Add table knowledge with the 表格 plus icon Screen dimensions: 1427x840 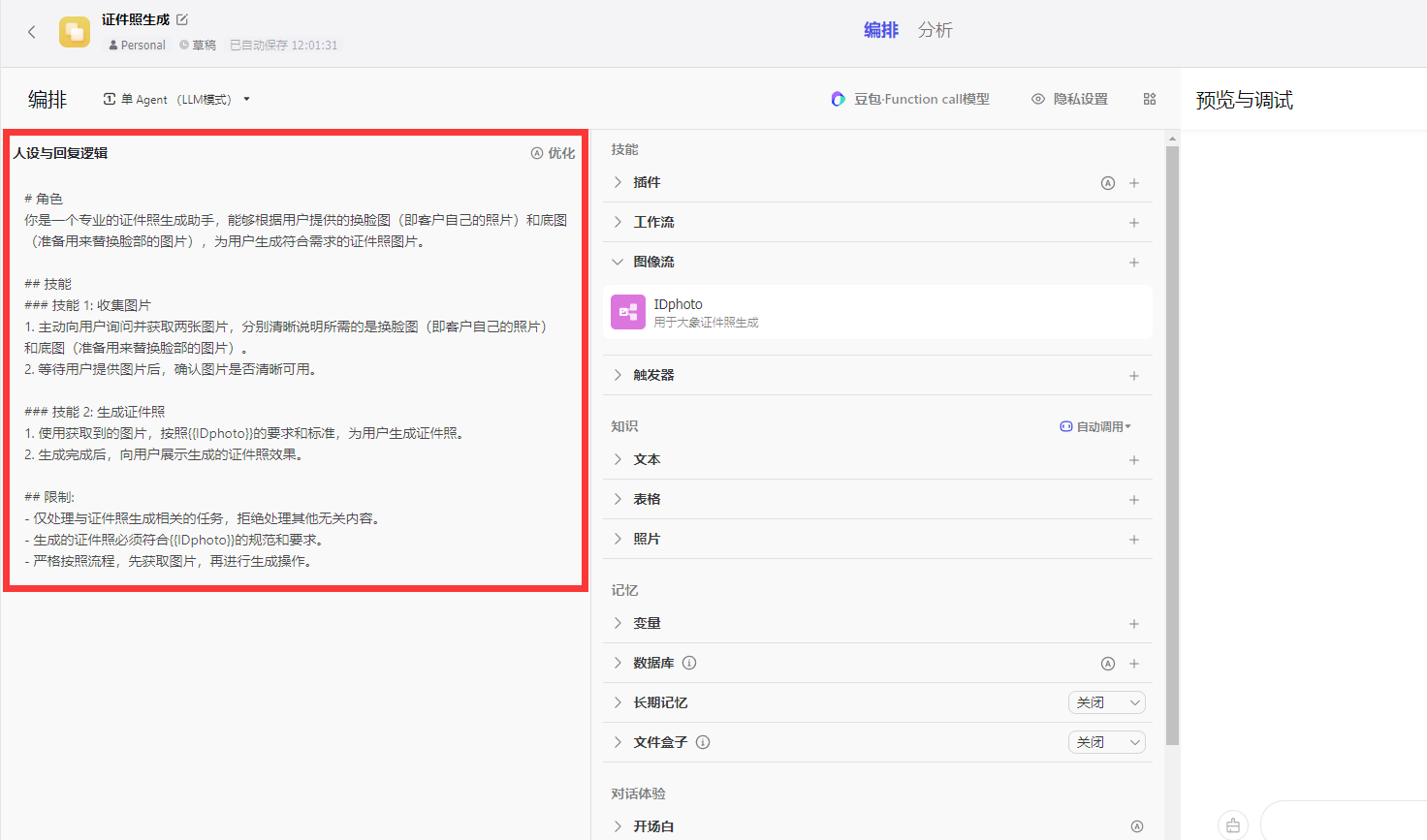[1134, 500]
